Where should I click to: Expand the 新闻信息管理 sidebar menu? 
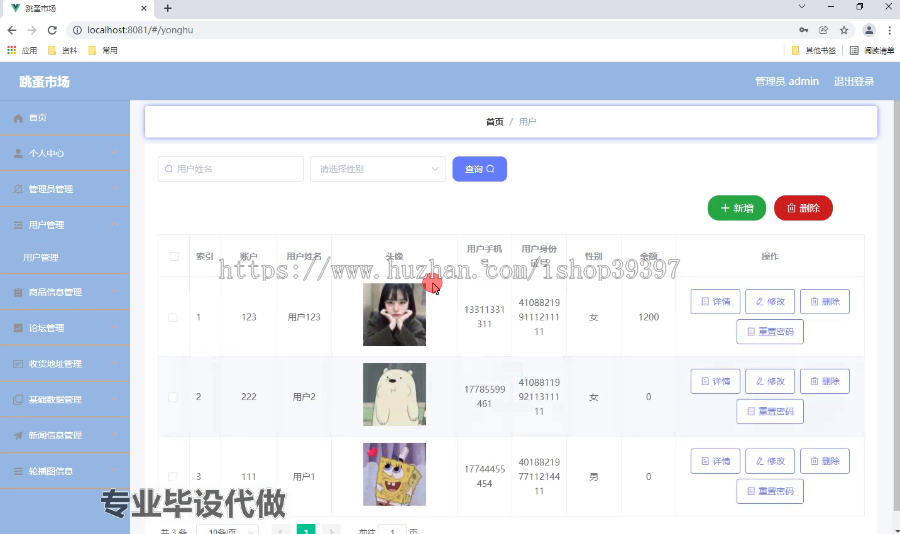pos(65,435)
